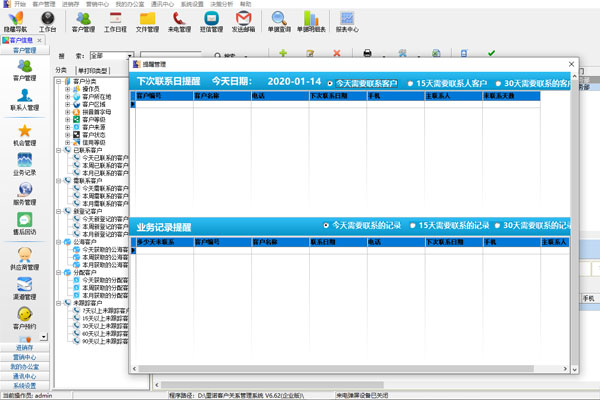The height and width of the screenshot is (400, 600).
Task: Click the main window's bottom horizontal scrollbar
Action: tap(272, 384)
